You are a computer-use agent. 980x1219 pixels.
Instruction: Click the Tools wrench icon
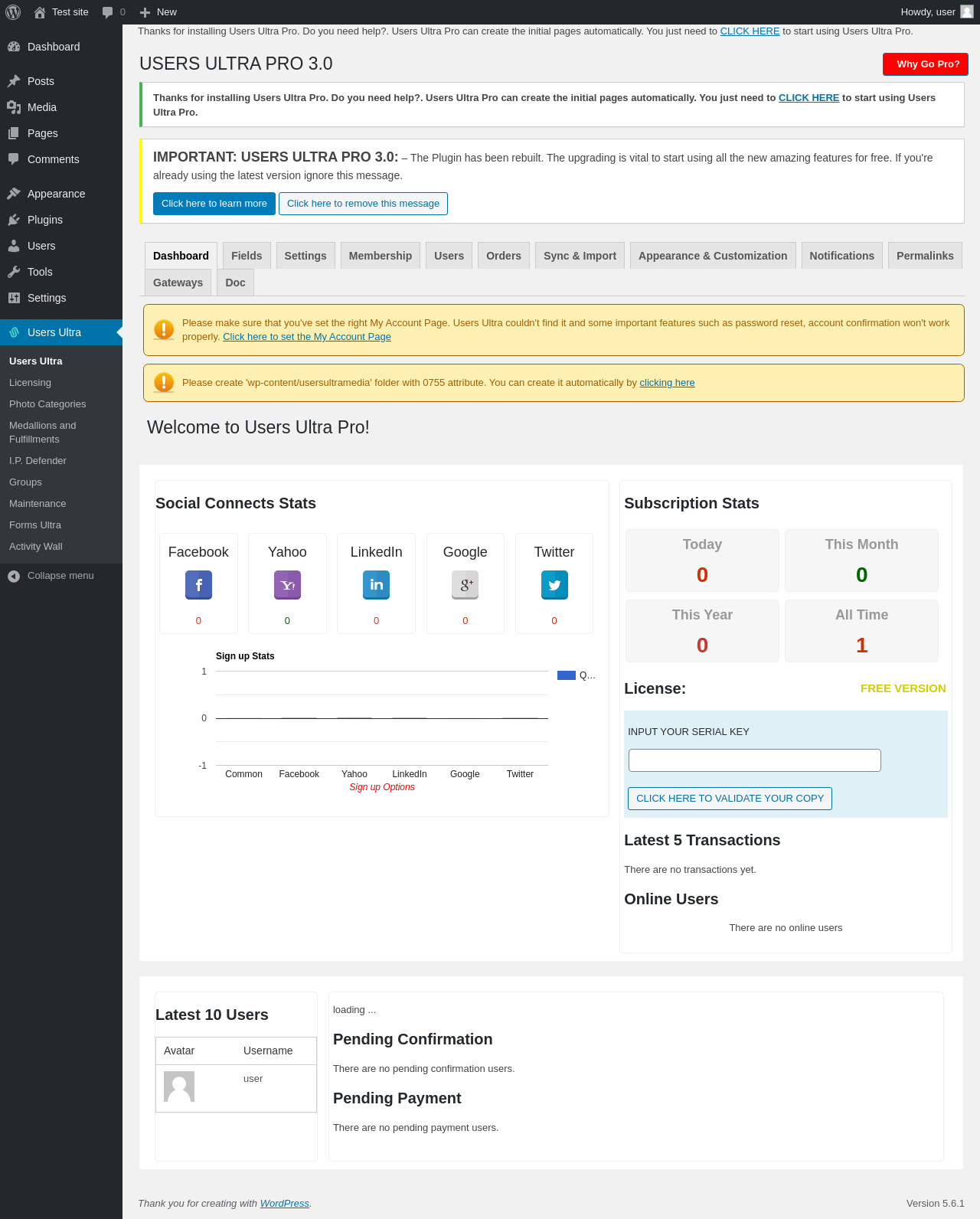pyautogui.click(x=14, y=272)
